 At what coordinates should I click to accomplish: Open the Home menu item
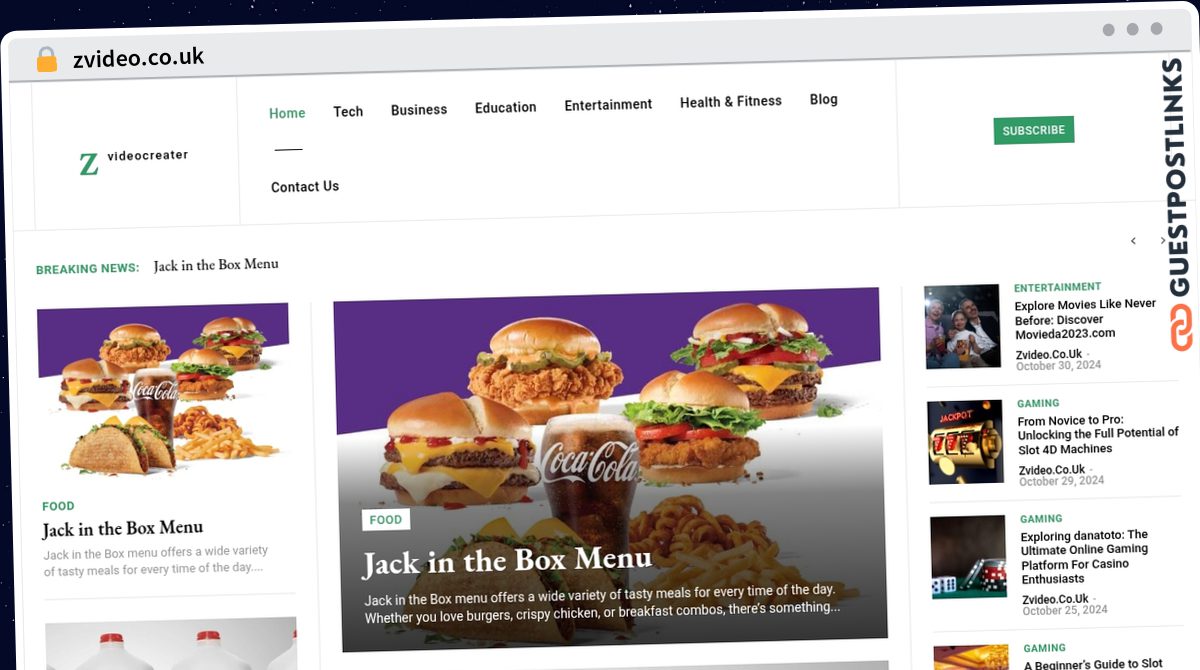tap(287, 113)
